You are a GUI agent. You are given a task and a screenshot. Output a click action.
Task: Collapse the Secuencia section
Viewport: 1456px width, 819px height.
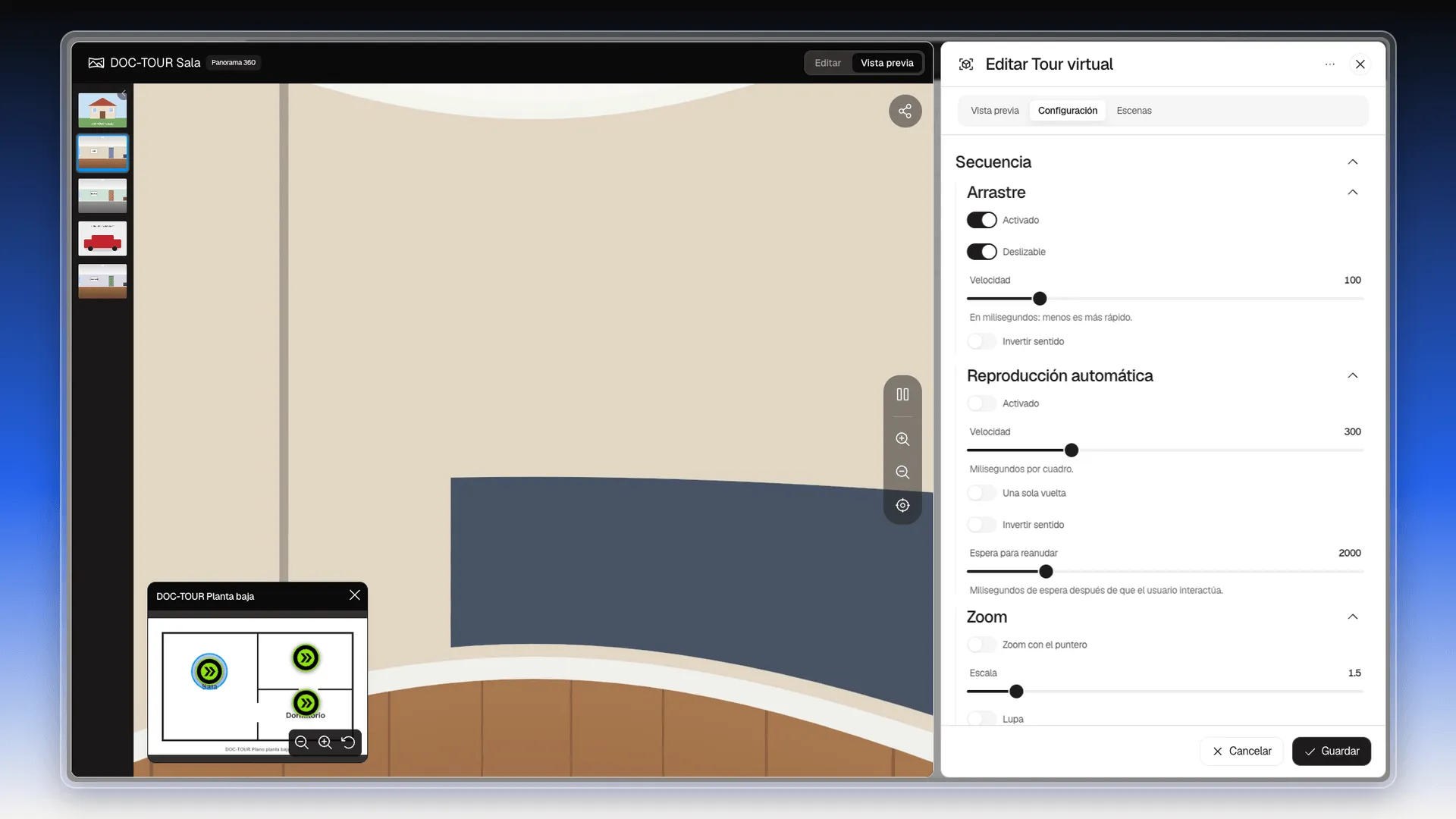point(1353,162)
